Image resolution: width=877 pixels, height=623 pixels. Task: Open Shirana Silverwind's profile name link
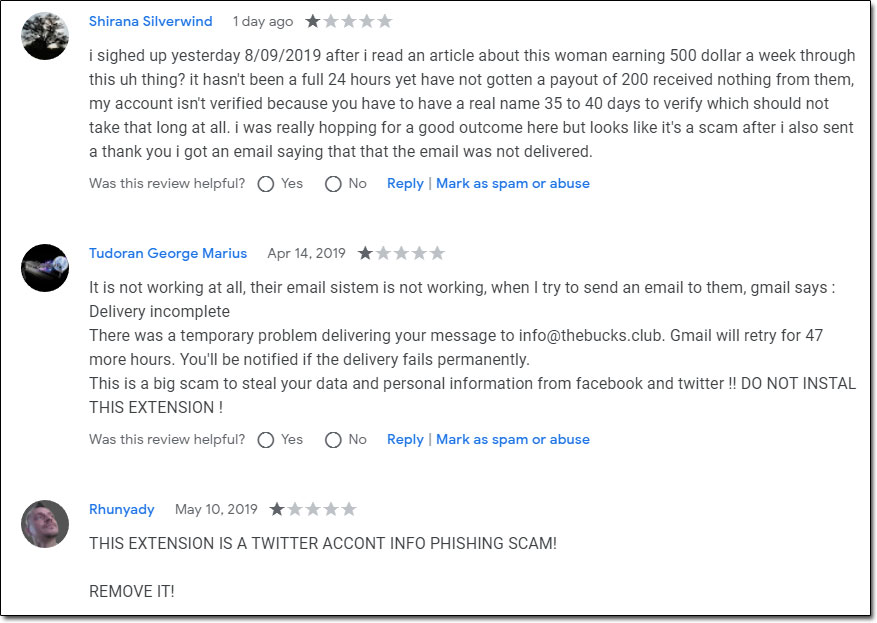click(150, 21)
